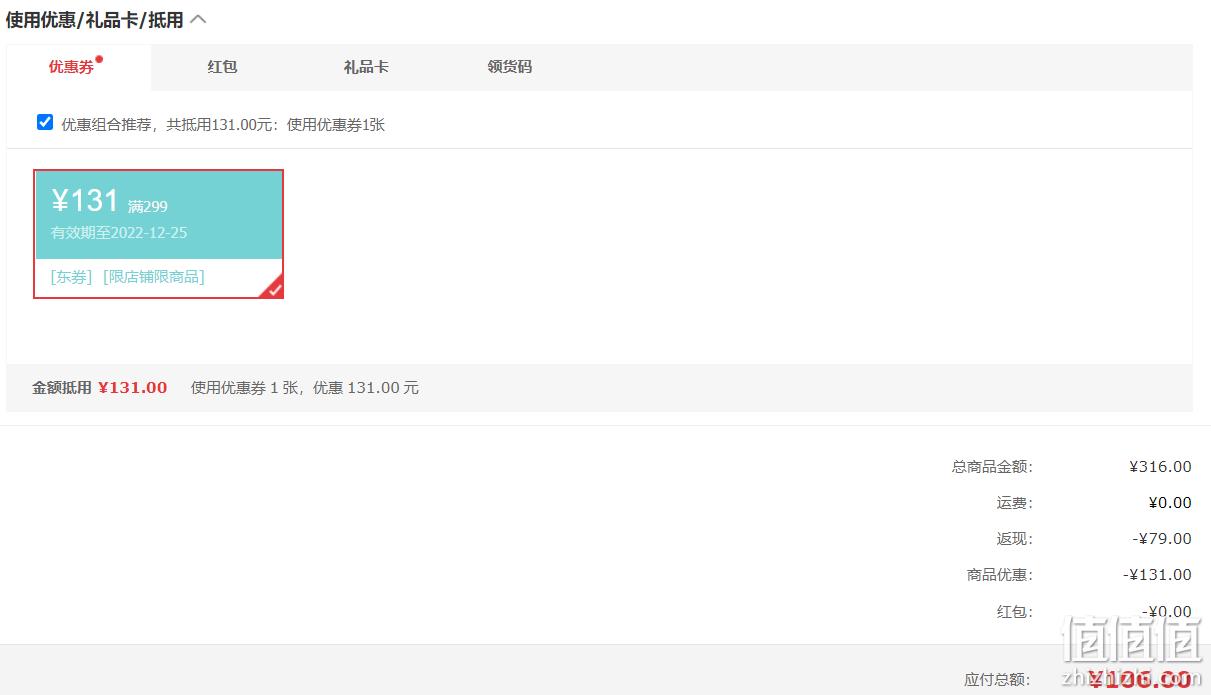This screenshot has height=695, width=1211.
Task: Click the 总商品金额 label
Action: click(x=992, y=467)
